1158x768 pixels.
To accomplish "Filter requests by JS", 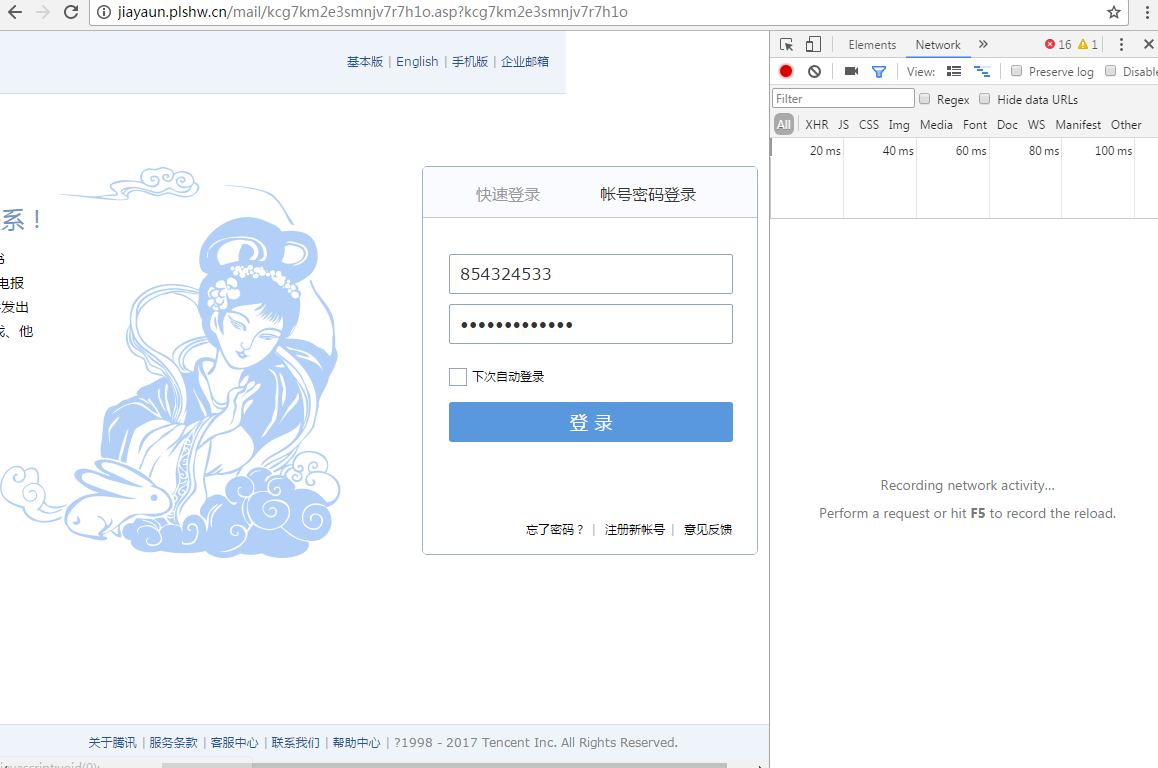I will (843, 125).
